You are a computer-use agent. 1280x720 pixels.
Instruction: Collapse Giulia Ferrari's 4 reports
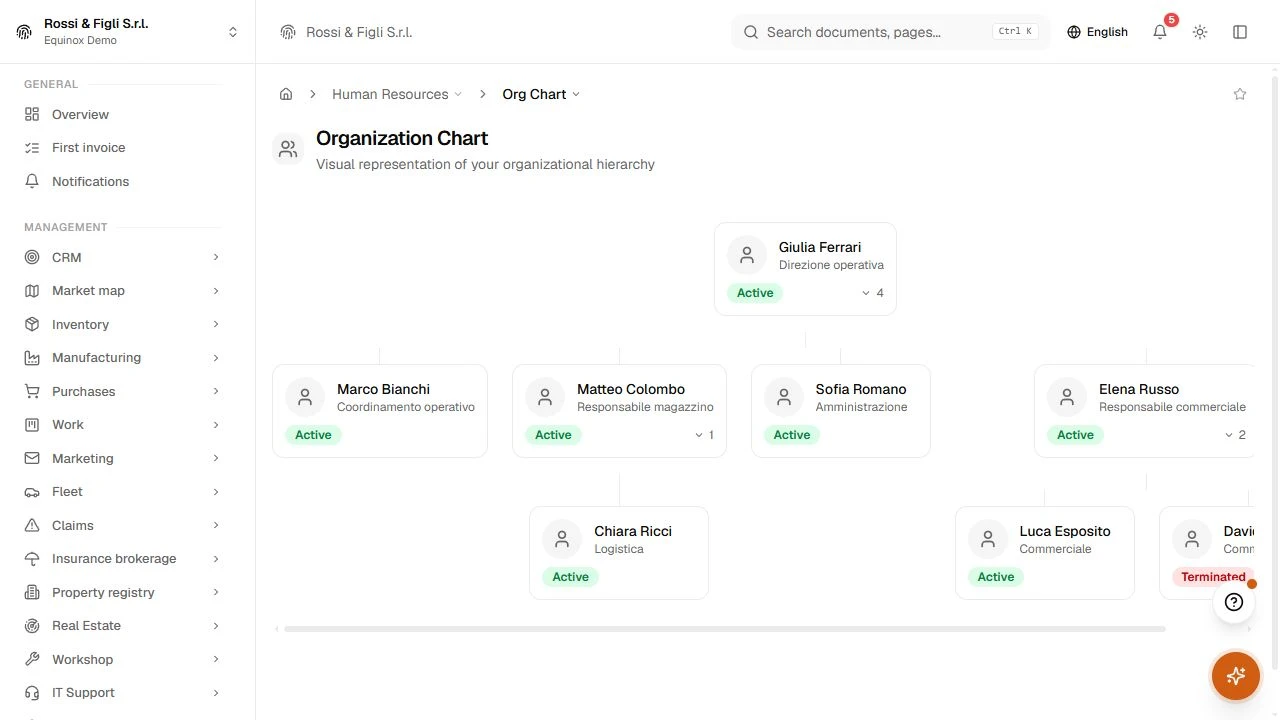pyautogui.click(x=873, y=293)
